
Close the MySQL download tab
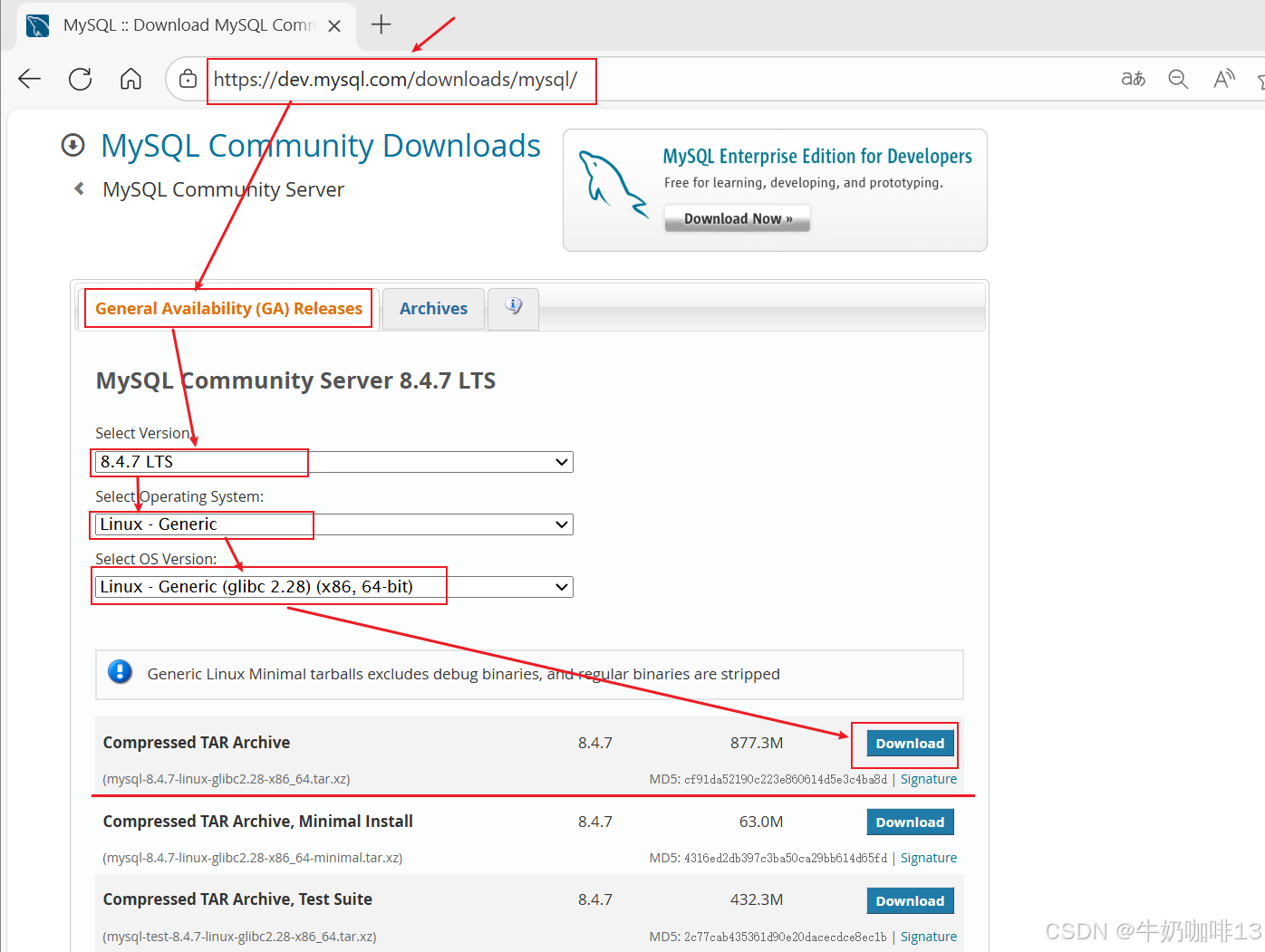click(x=334, y=25)
